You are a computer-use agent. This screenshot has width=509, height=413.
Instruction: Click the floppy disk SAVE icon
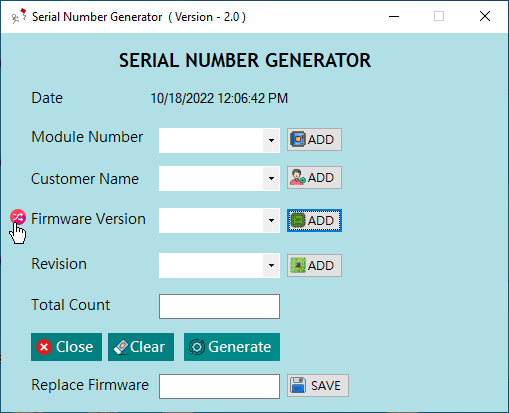click(298, 385)
